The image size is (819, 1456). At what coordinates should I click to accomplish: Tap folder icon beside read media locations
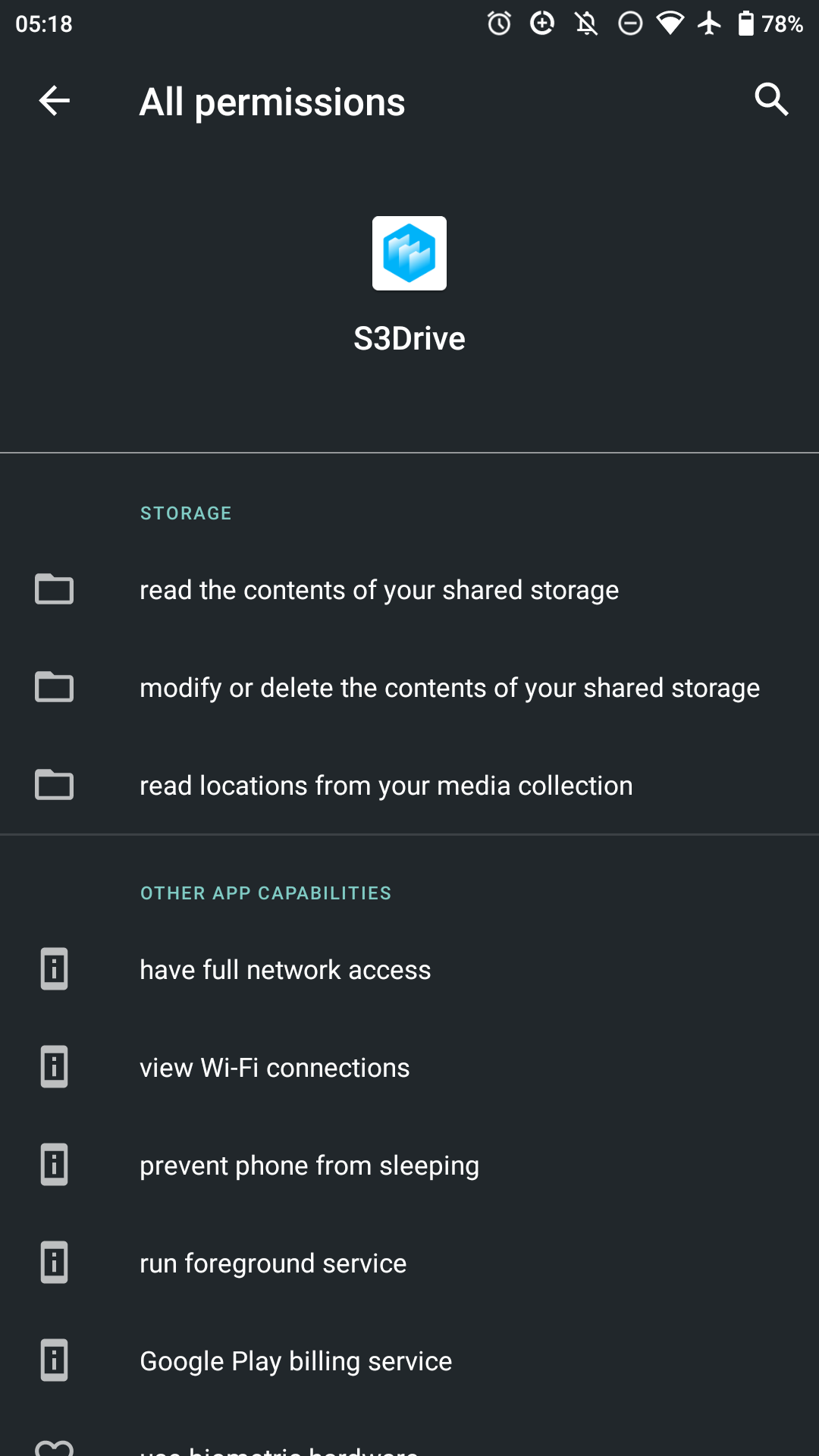[54, 785]
